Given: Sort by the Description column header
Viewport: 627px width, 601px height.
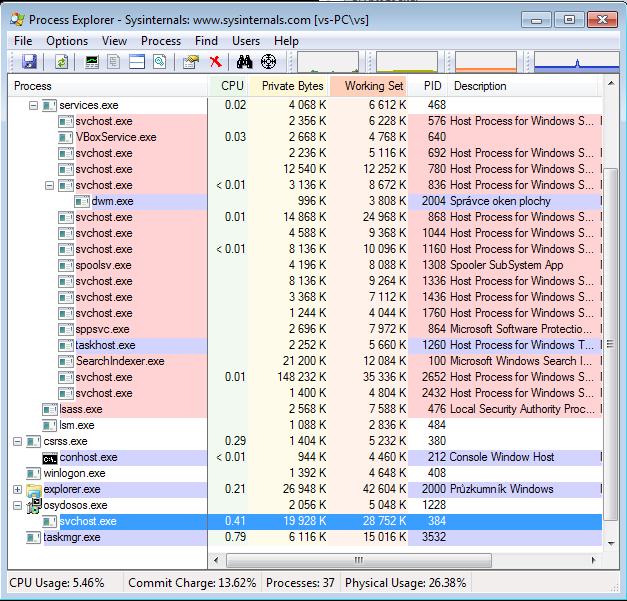Looking at the screenshot, I should coord(525,86).
